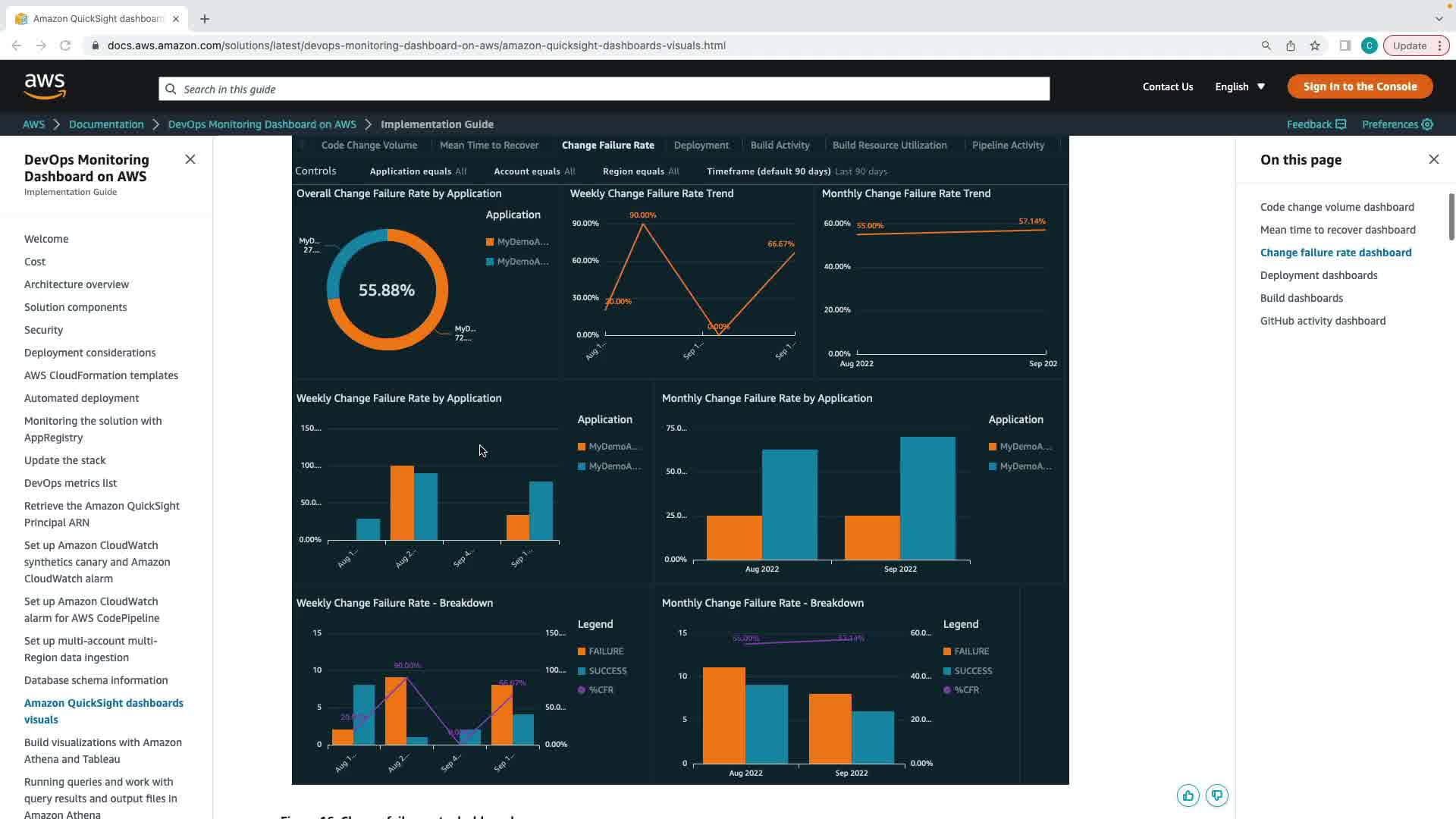This screenshot has width=1456, height=819.
Task: Open Architecture overview in sidebar
Action: click(77, 284)
